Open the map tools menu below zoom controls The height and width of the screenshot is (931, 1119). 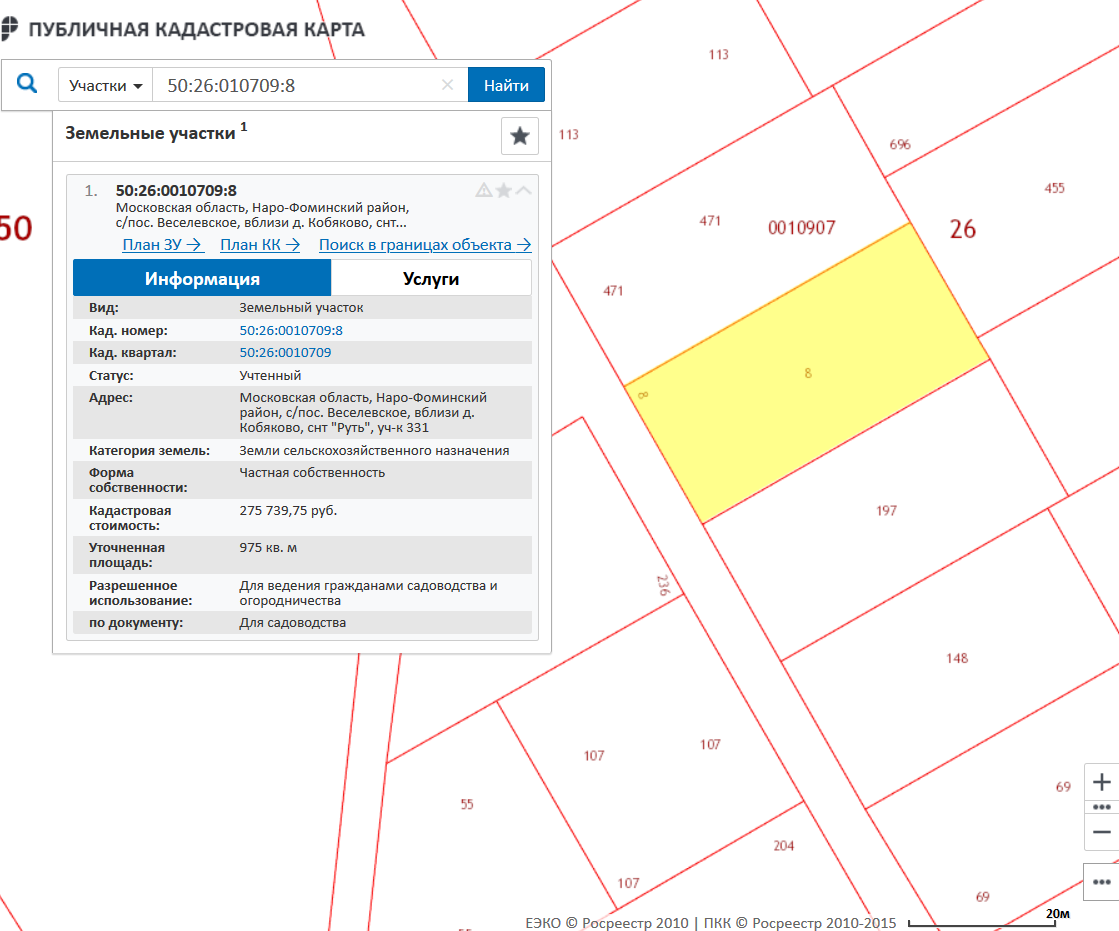(x=1102, y=882)
